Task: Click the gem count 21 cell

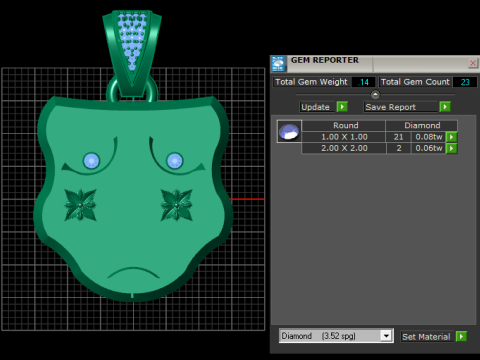Action: [398, 137]
